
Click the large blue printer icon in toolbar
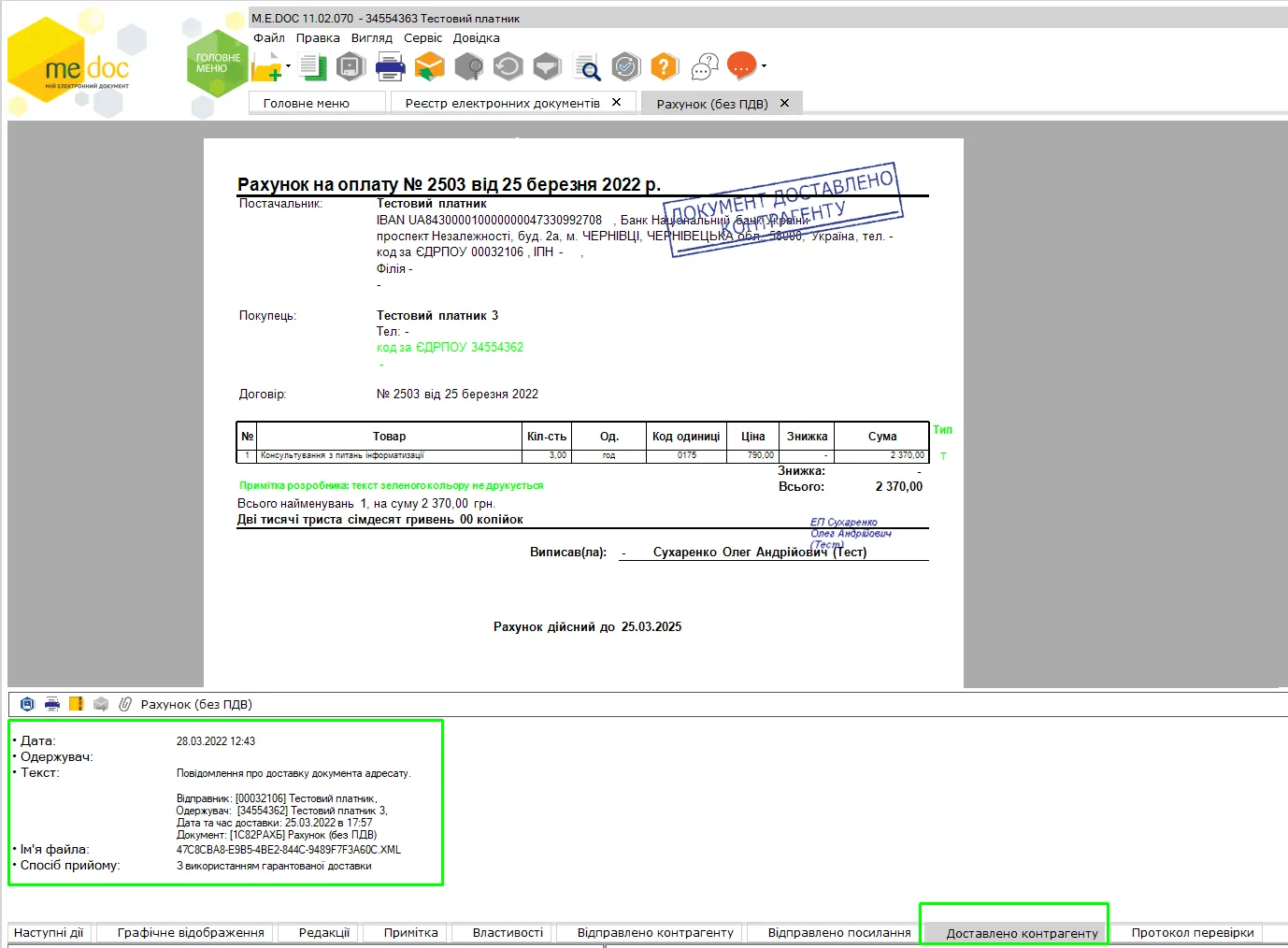point(390,66)
